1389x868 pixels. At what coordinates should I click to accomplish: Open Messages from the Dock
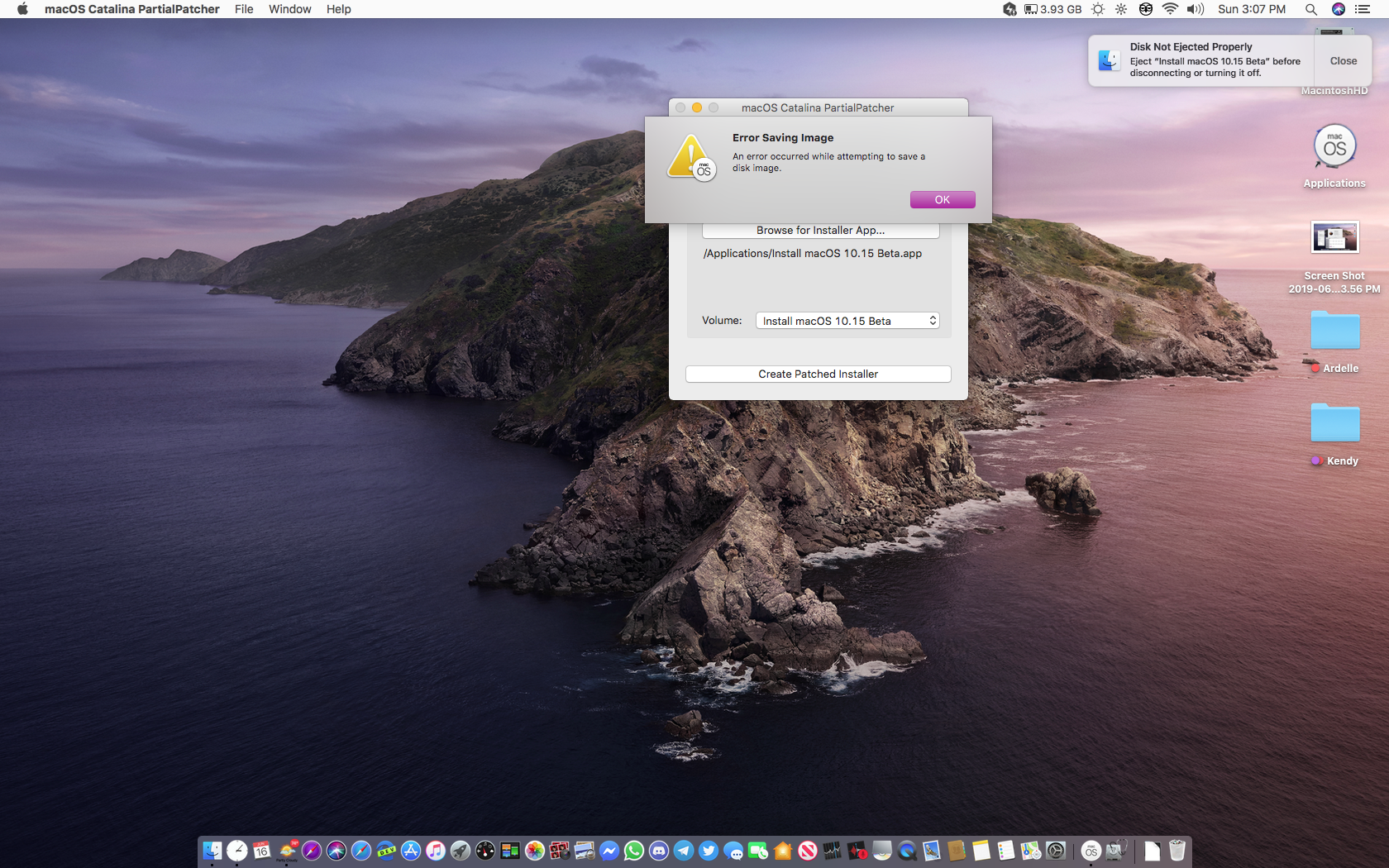[733, 851]
